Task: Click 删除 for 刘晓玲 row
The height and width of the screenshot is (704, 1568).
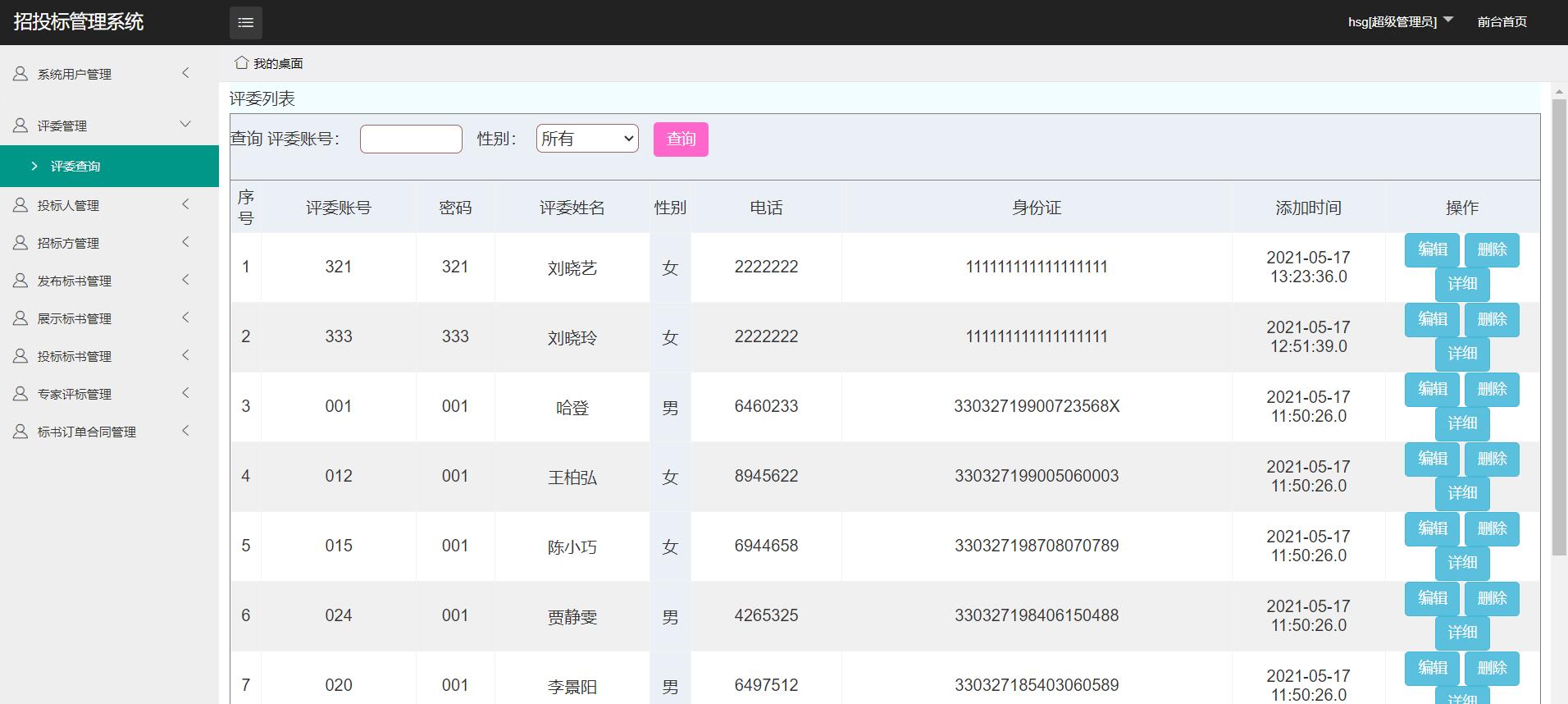Action: [1492, 319]
